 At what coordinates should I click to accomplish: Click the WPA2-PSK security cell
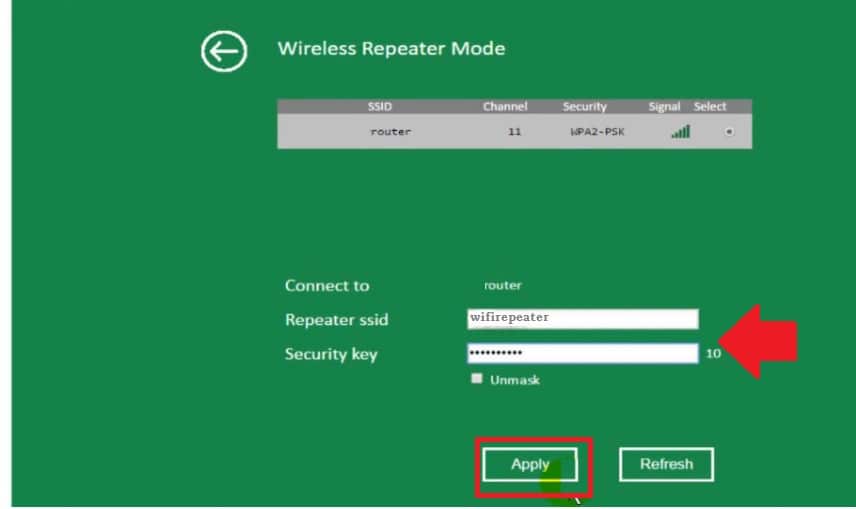point(591,132)
